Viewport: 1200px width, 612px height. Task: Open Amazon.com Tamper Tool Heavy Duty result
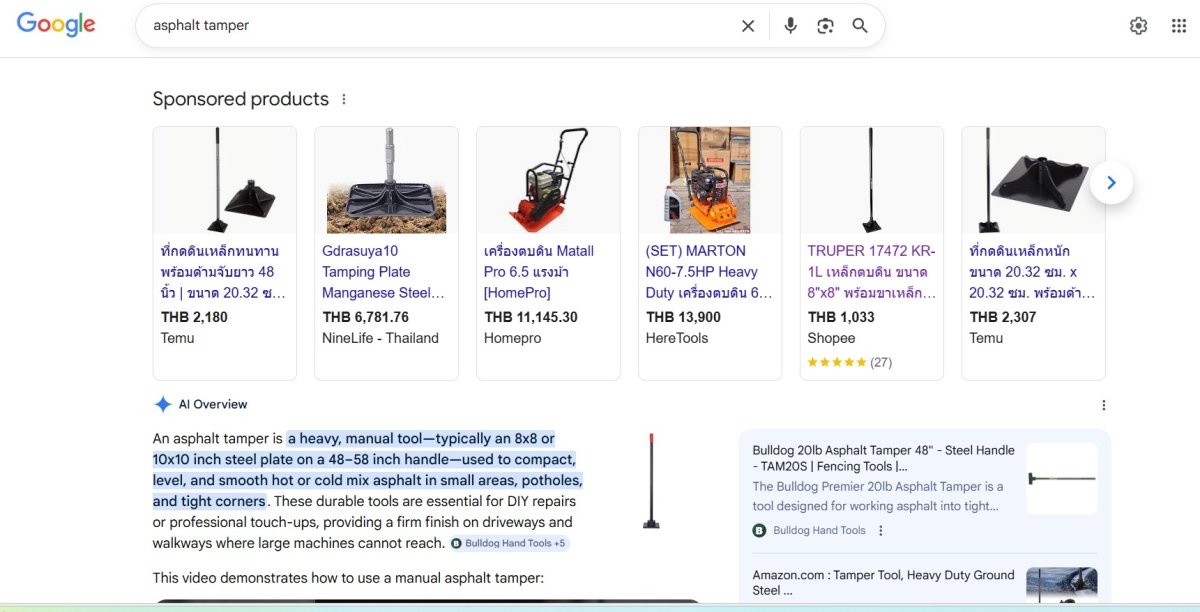[x=884, y=582]
